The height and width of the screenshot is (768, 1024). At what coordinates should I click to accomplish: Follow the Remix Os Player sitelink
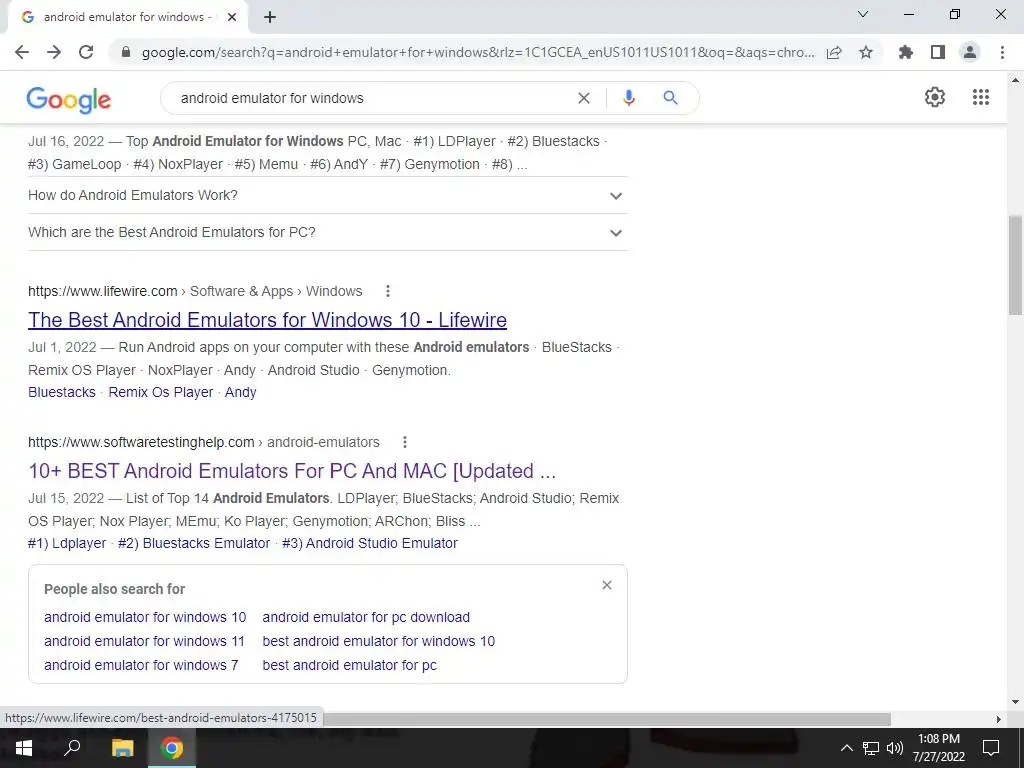point(161,392)
